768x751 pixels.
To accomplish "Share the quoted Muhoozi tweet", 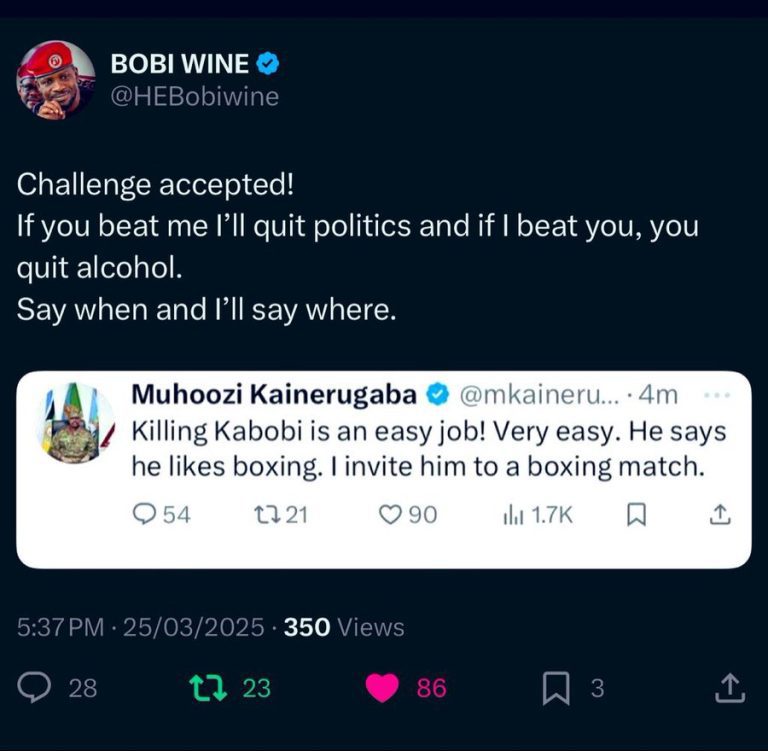I will click(720, 514).
